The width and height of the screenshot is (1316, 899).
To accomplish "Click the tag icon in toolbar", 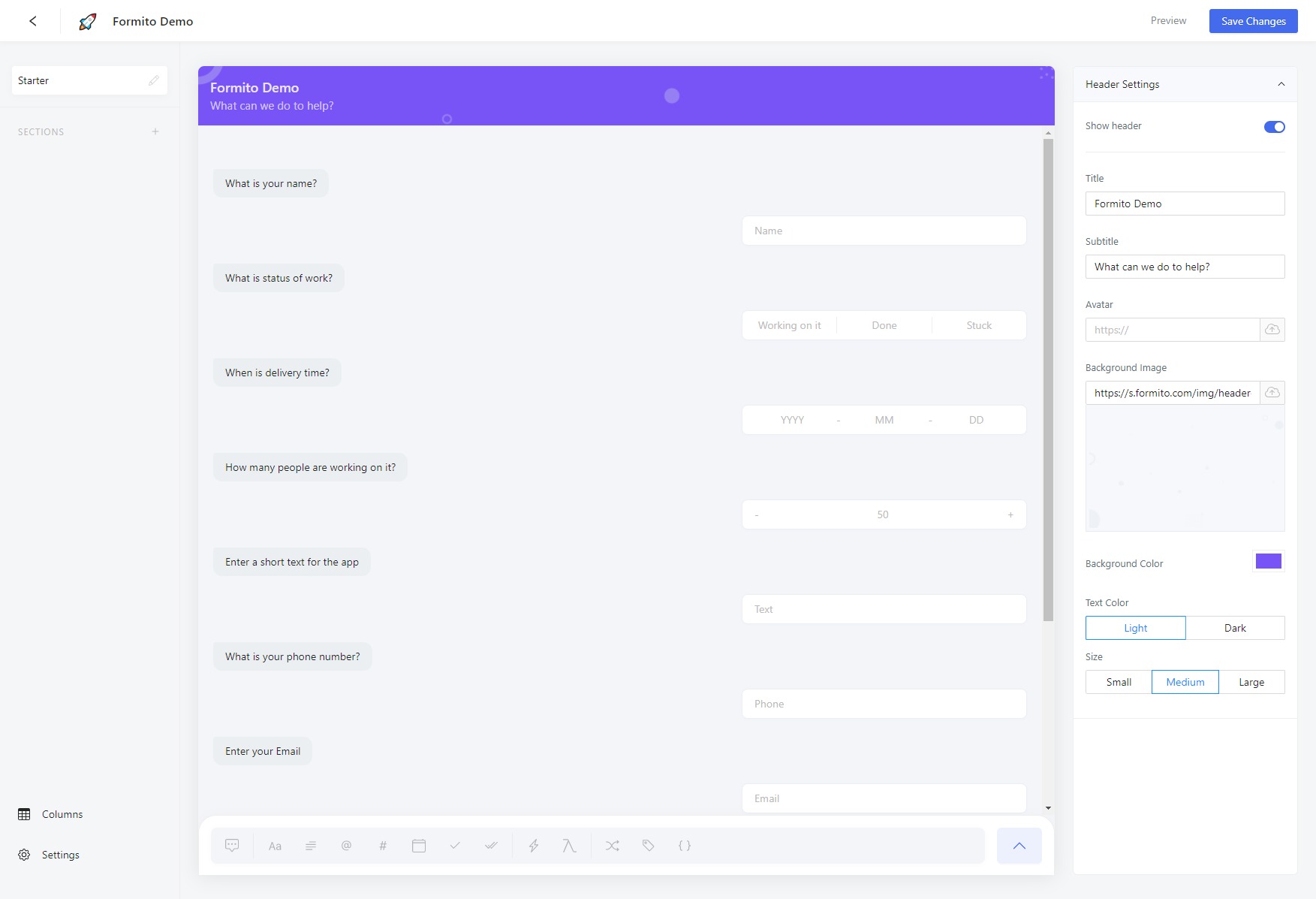I will 649,846.
